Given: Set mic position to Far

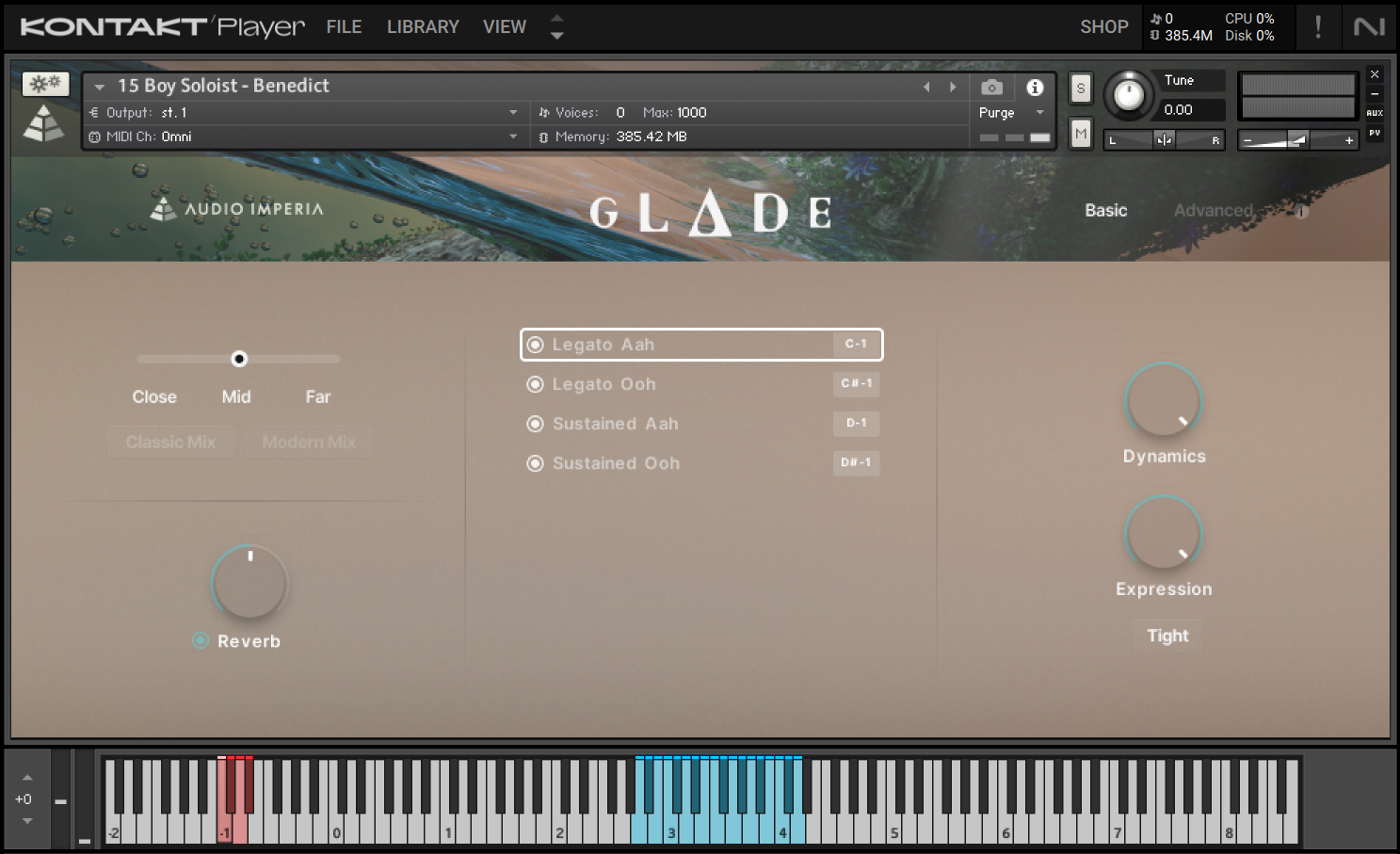Looking at the screenshot, I should [317, 397].
